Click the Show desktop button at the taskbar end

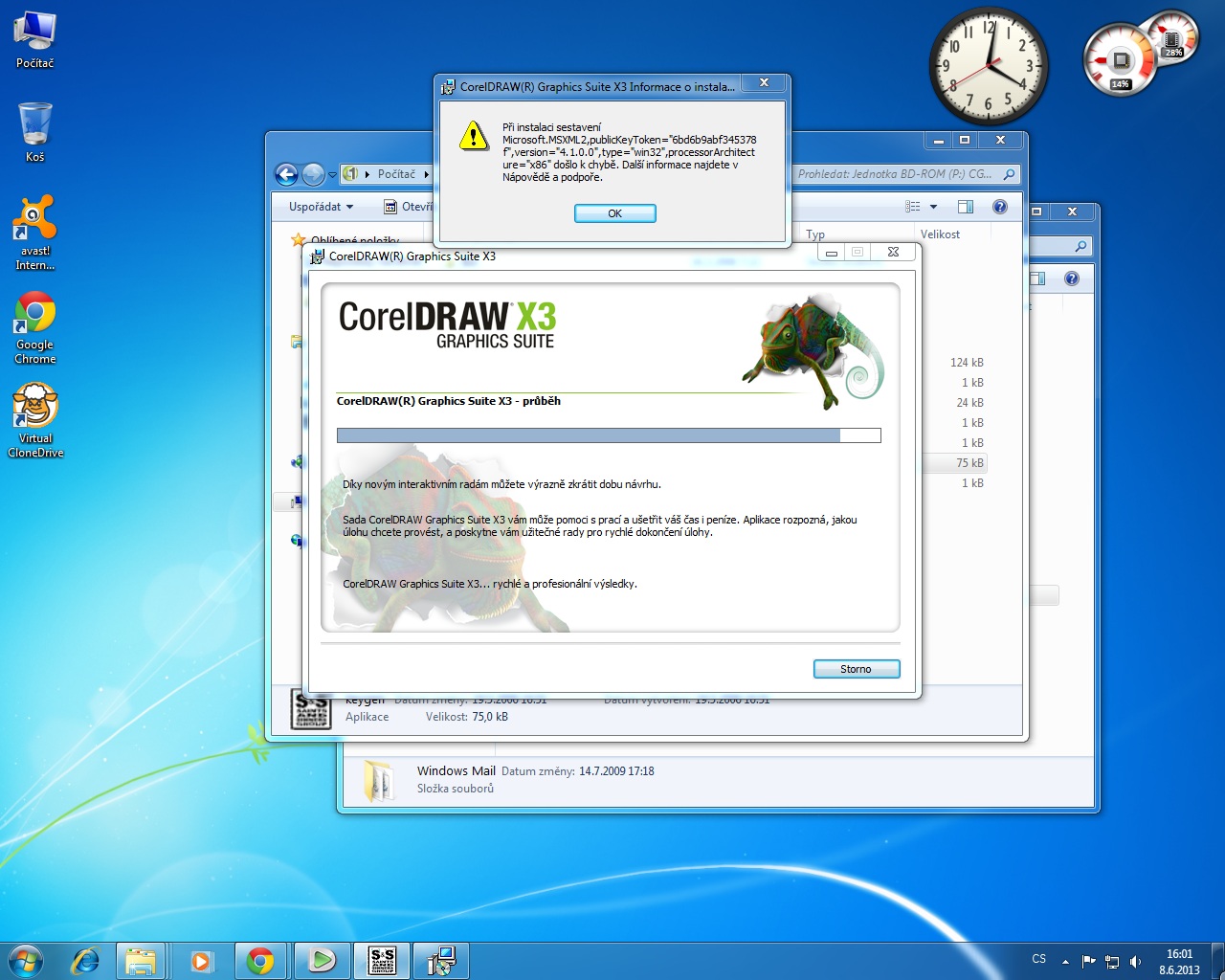(x=1217, y=960)
